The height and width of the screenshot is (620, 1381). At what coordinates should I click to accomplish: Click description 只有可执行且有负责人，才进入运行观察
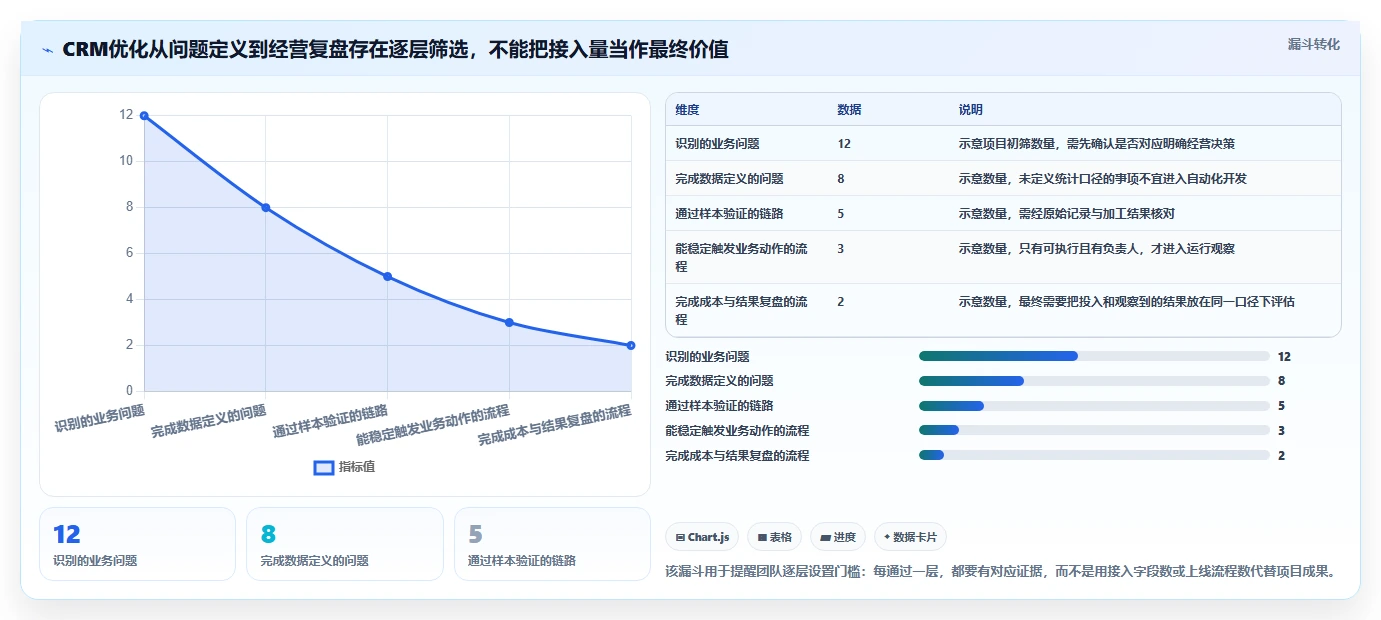[x=1127, y=249]
